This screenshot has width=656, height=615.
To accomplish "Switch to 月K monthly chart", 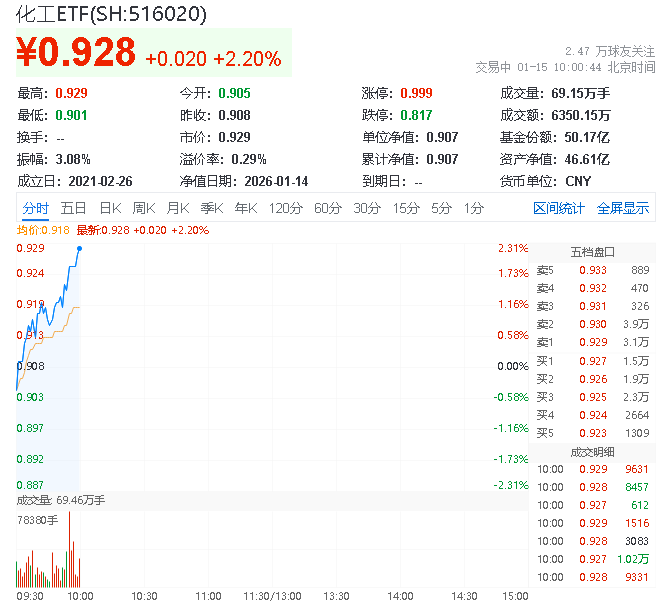I will 178,208.
